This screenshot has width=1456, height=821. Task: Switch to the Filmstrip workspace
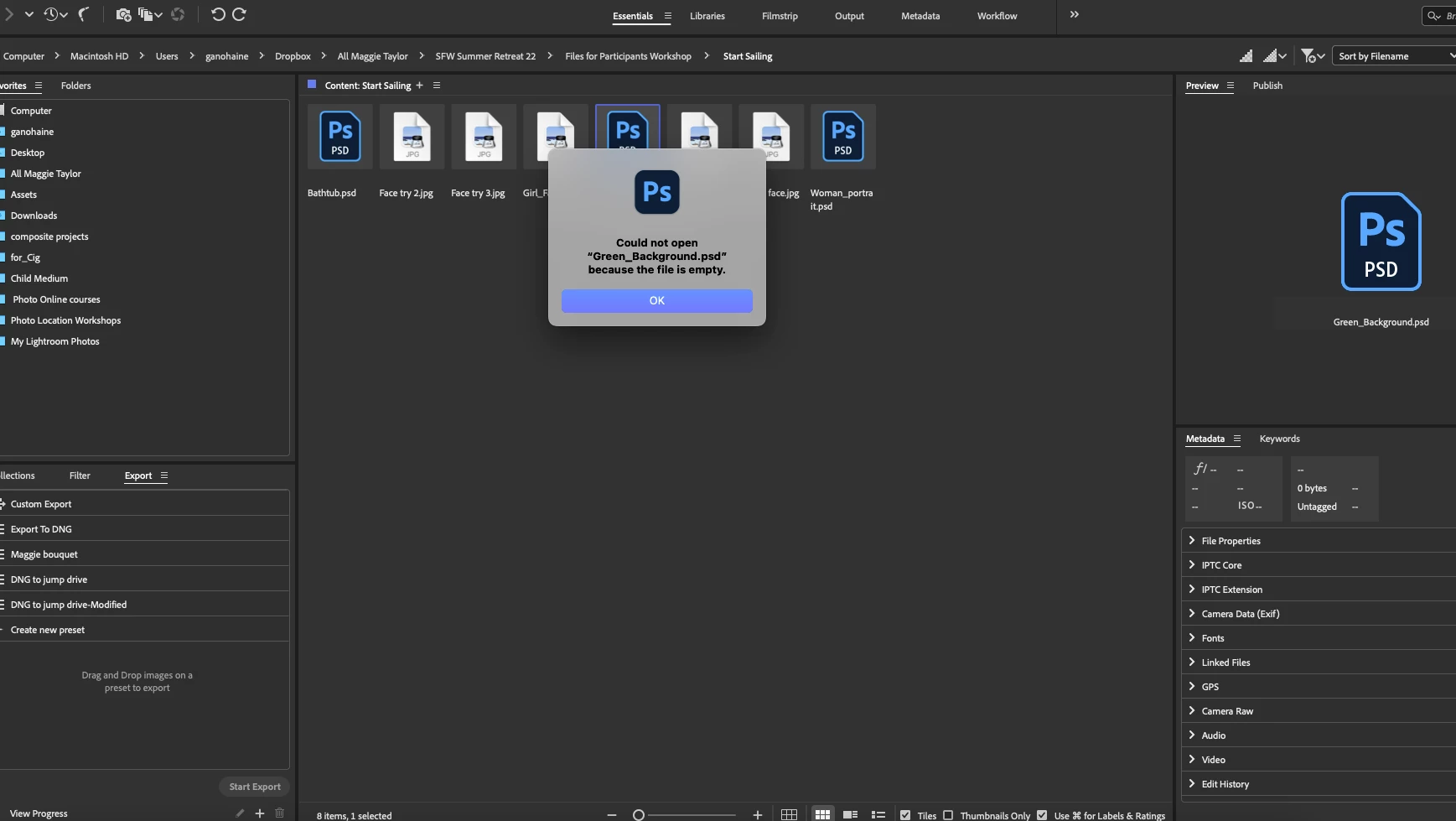click(x=780, y=16)
